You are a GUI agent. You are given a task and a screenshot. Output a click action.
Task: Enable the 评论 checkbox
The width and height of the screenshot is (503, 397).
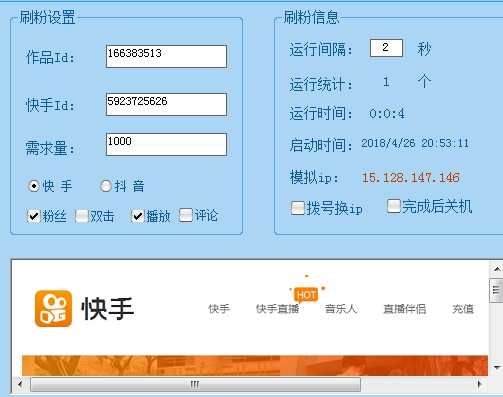pyautogui.click(x=186, y=215)
